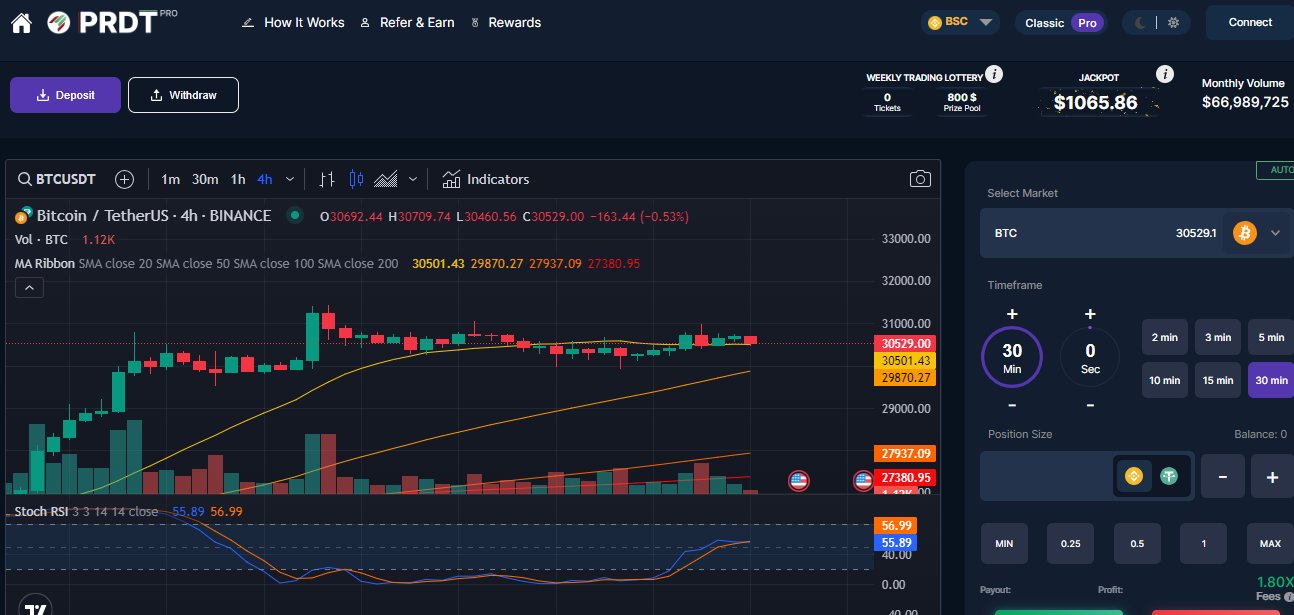Click the market status green dot
The height and width of the screenshot is (615, 1294).
tap(294, 215)
